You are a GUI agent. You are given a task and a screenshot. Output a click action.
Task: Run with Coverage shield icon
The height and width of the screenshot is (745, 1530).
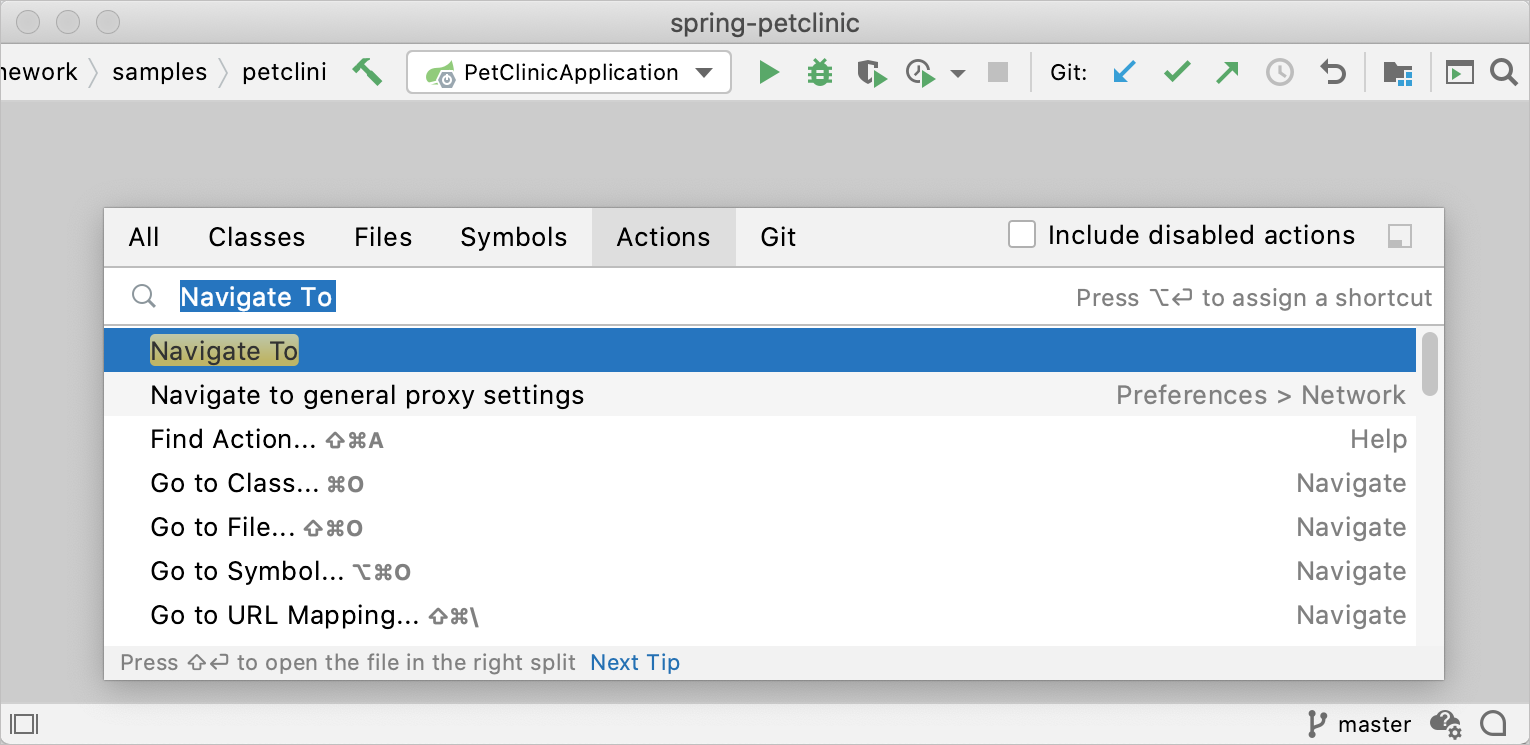872,73
